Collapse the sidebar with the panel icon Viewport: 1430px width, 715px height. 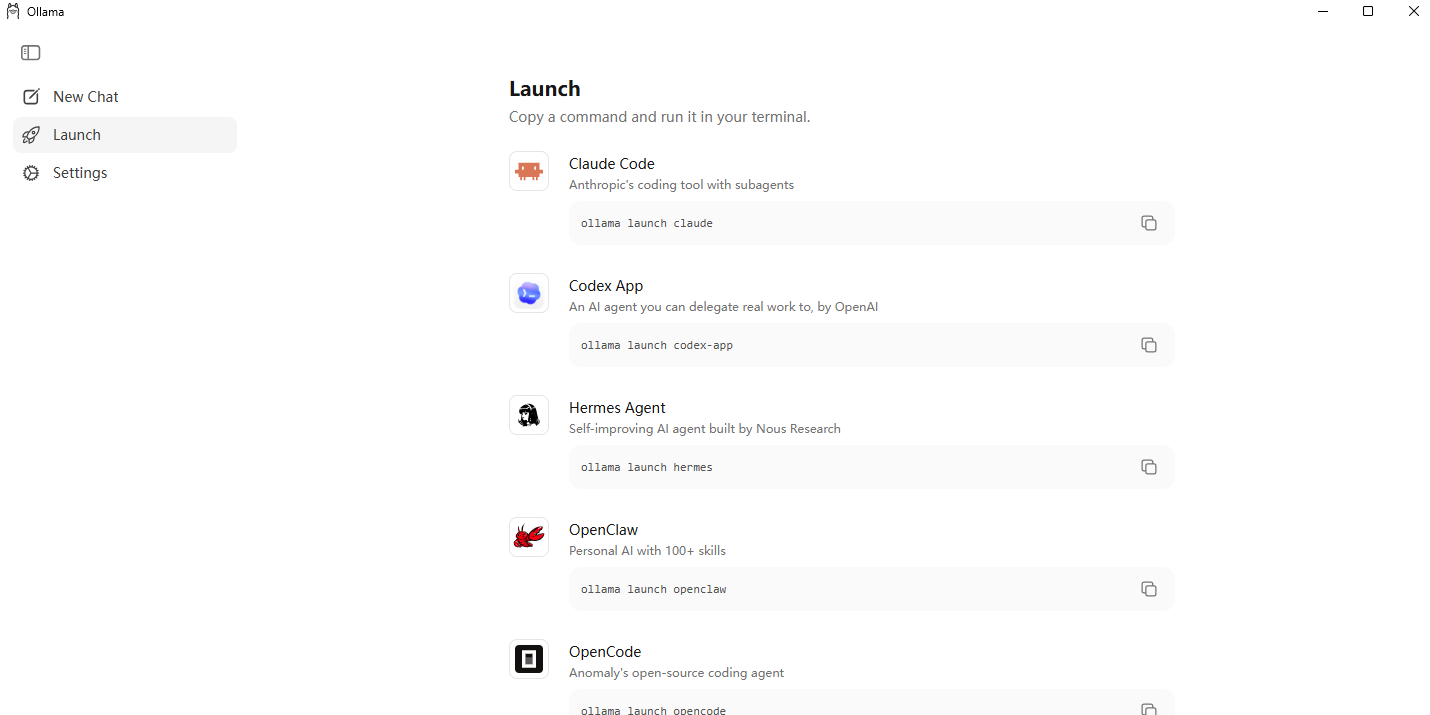click(31, 53)
